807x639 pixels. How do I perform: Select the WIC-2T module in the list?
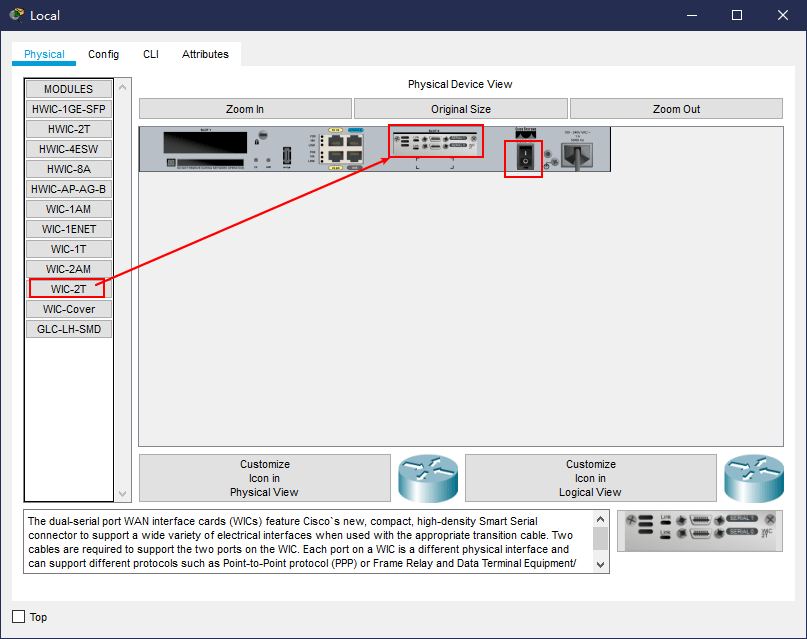click(x=68, y=289)
